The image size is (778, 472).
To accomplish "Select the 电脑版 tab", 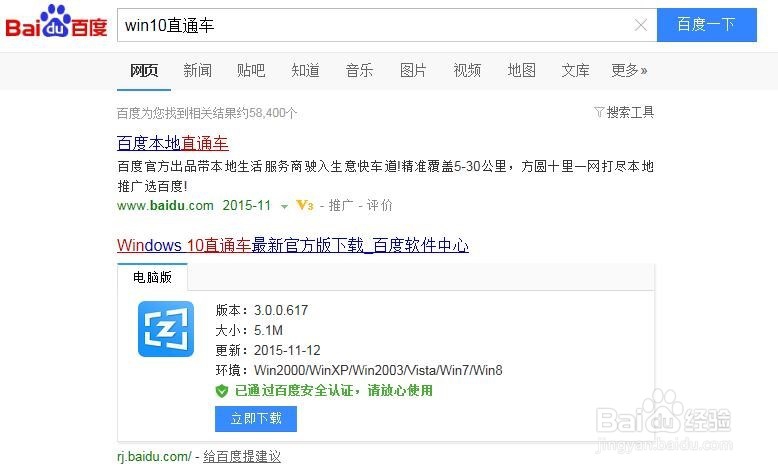I will (x=152, y=277).
